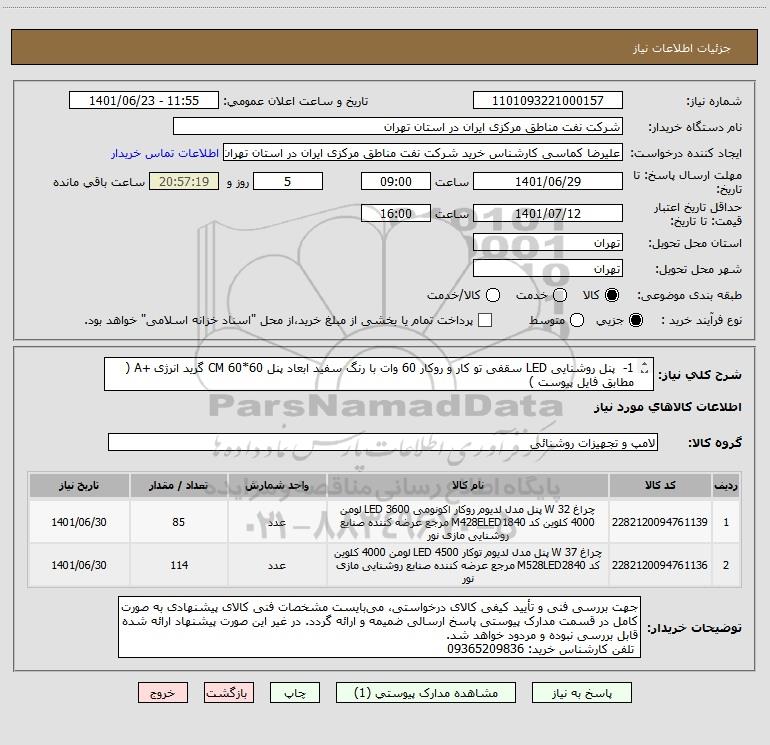
Task: Click quantity 85 in row 1
Action: point(179,522)
